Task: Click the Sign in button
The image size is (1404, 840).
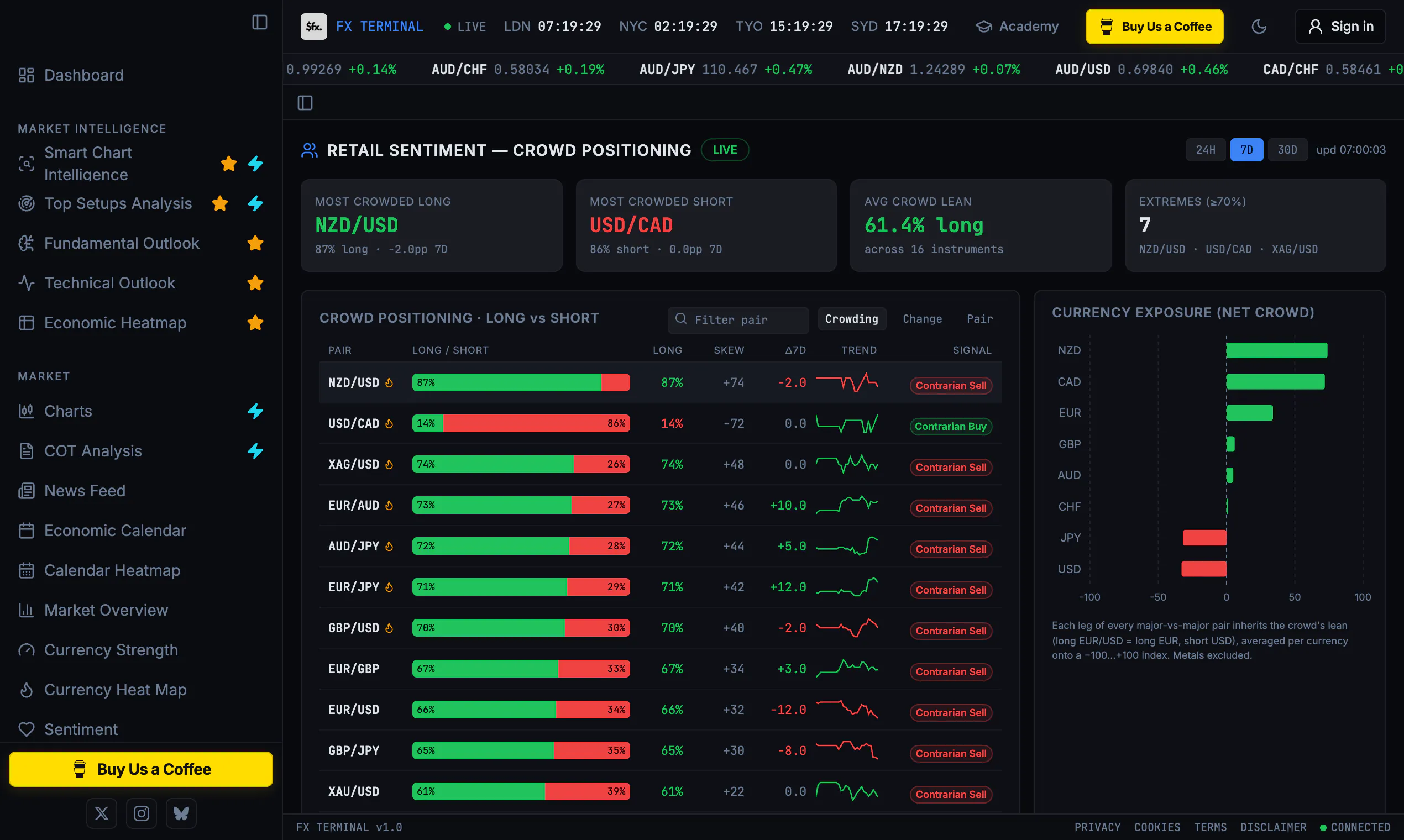Action: (x=1340, y=26)
